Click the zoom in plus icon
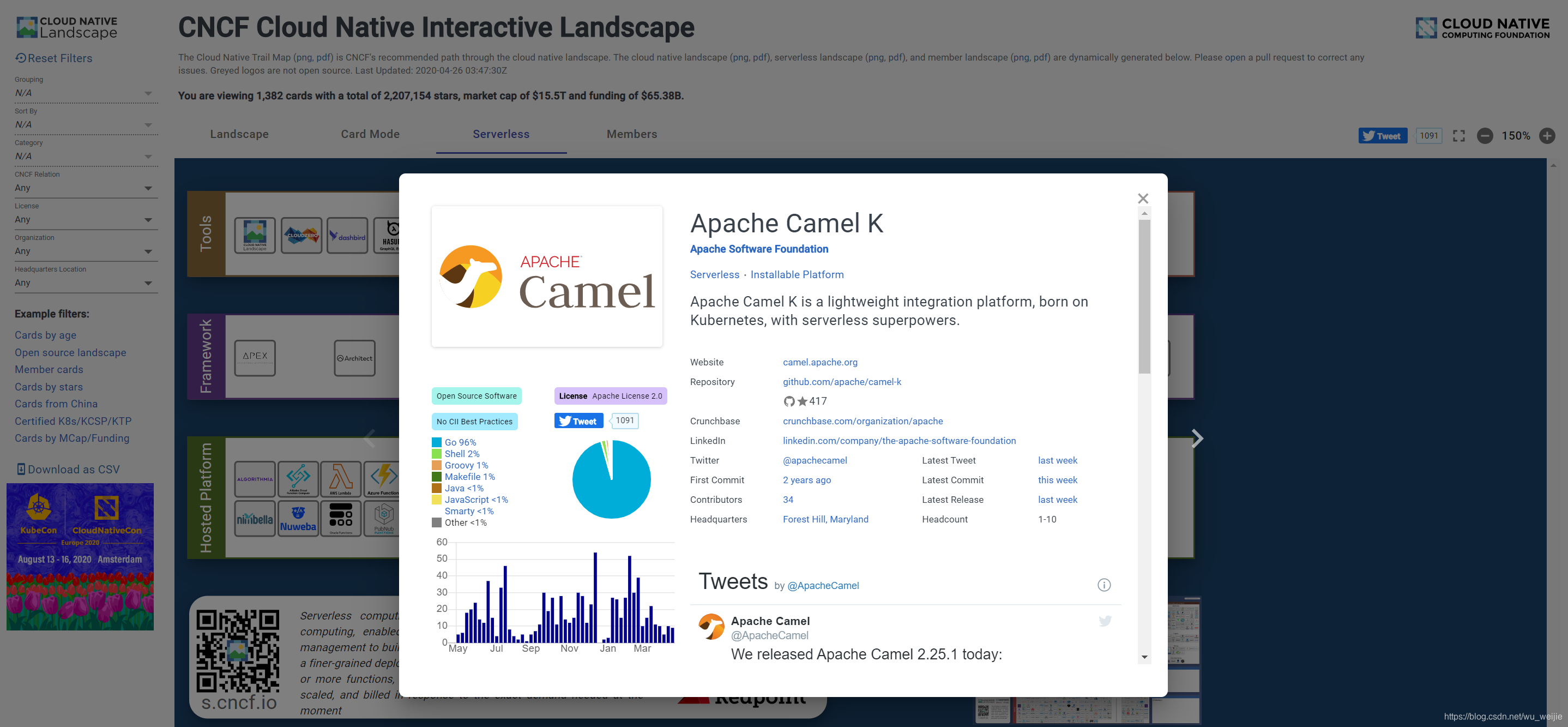 pyautogui.click(x=1547, y=136)
